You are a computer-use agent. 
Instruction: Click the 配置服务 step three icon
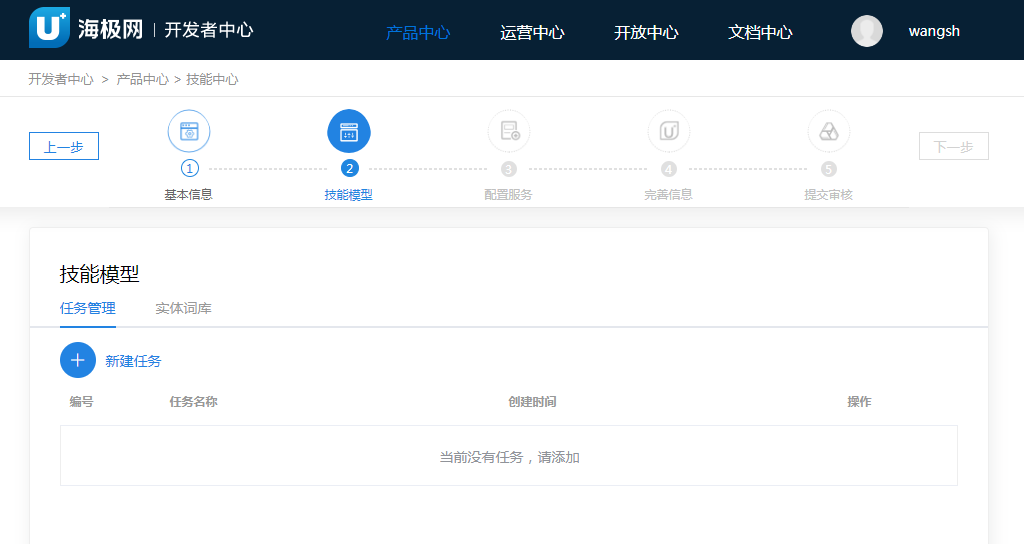(x=509, y=131)
